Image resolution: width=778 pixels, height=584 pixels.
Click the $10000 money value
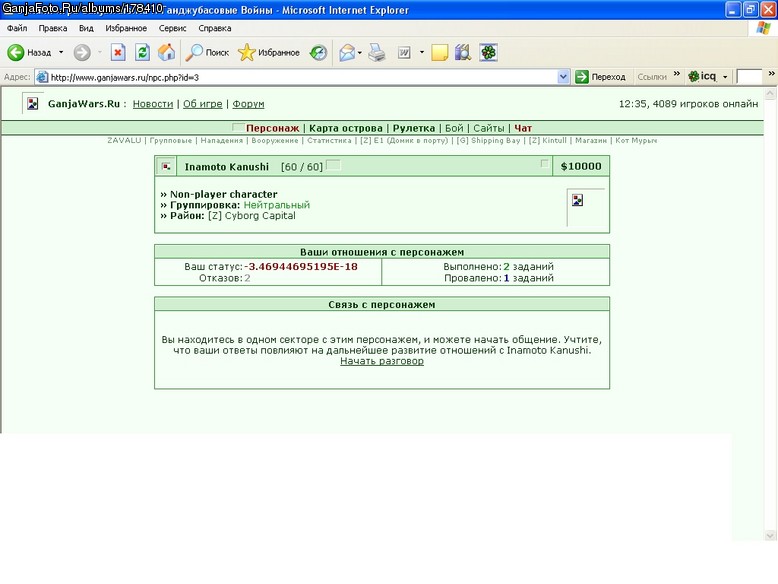pos(581,166)
